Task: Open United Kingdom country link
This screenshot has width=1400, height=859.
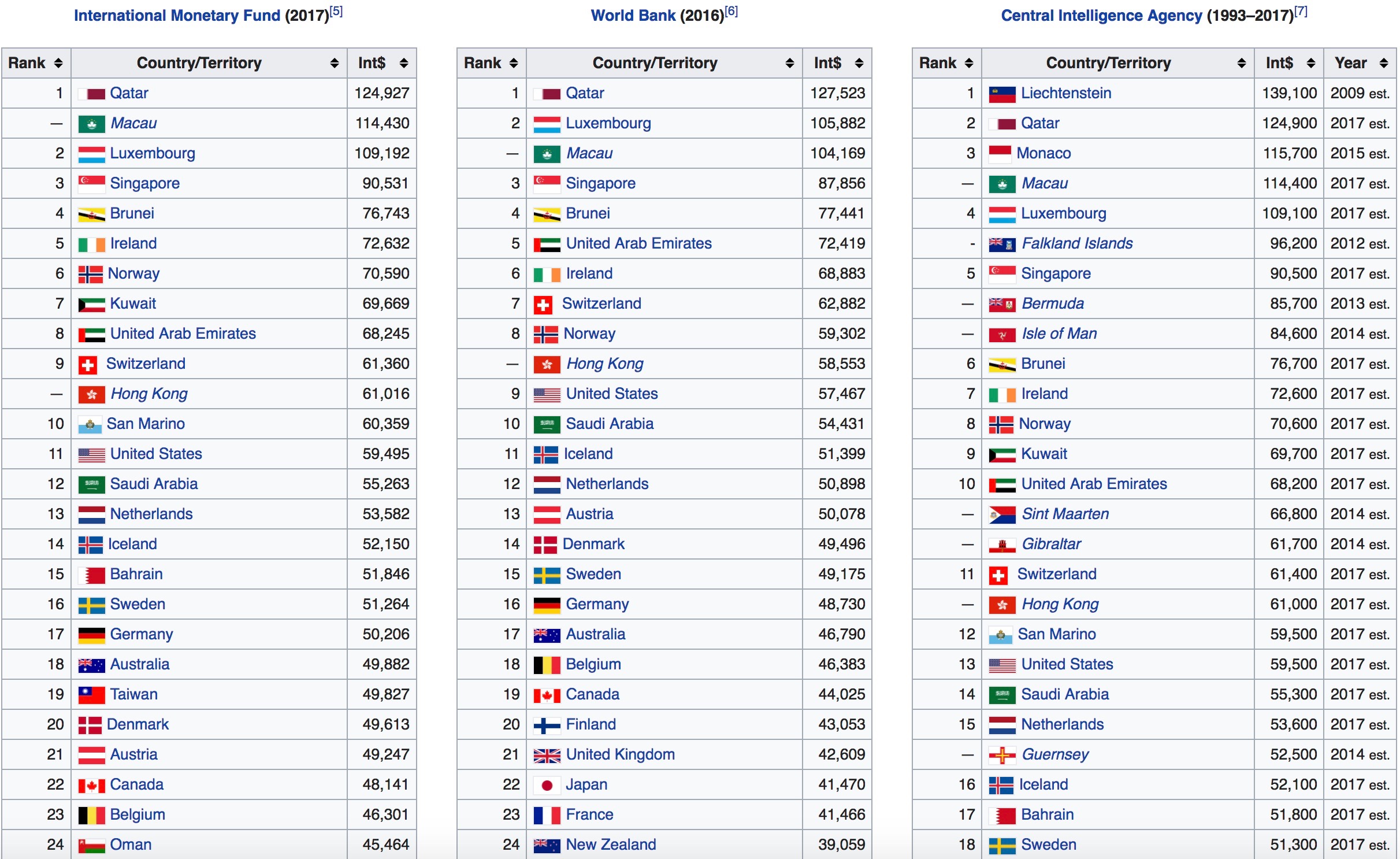Action: point(620,754)
